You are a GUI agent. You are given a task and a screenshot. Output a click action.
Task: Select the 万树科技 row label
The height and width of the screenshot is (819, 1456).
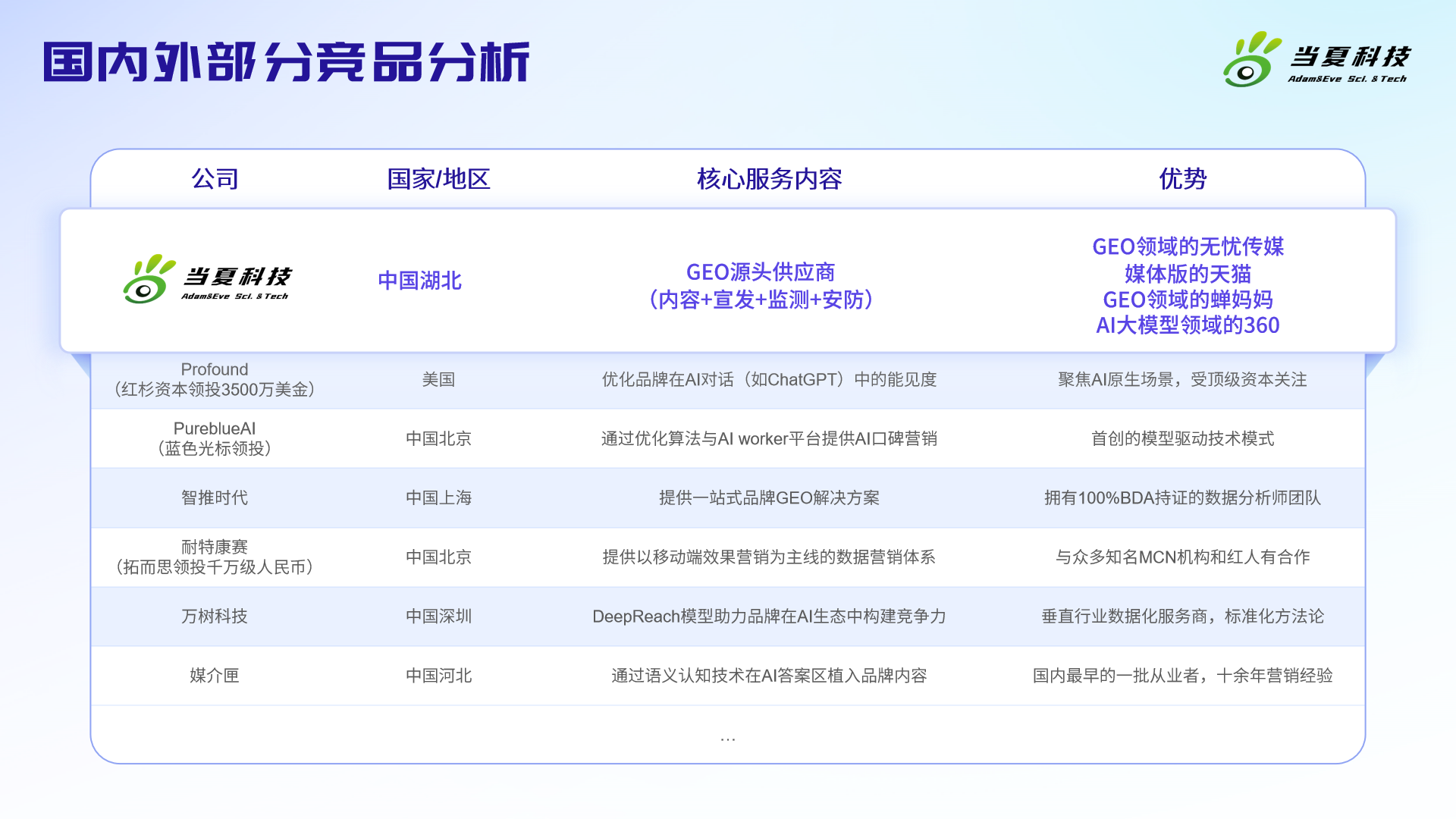[x=215, y=616]
